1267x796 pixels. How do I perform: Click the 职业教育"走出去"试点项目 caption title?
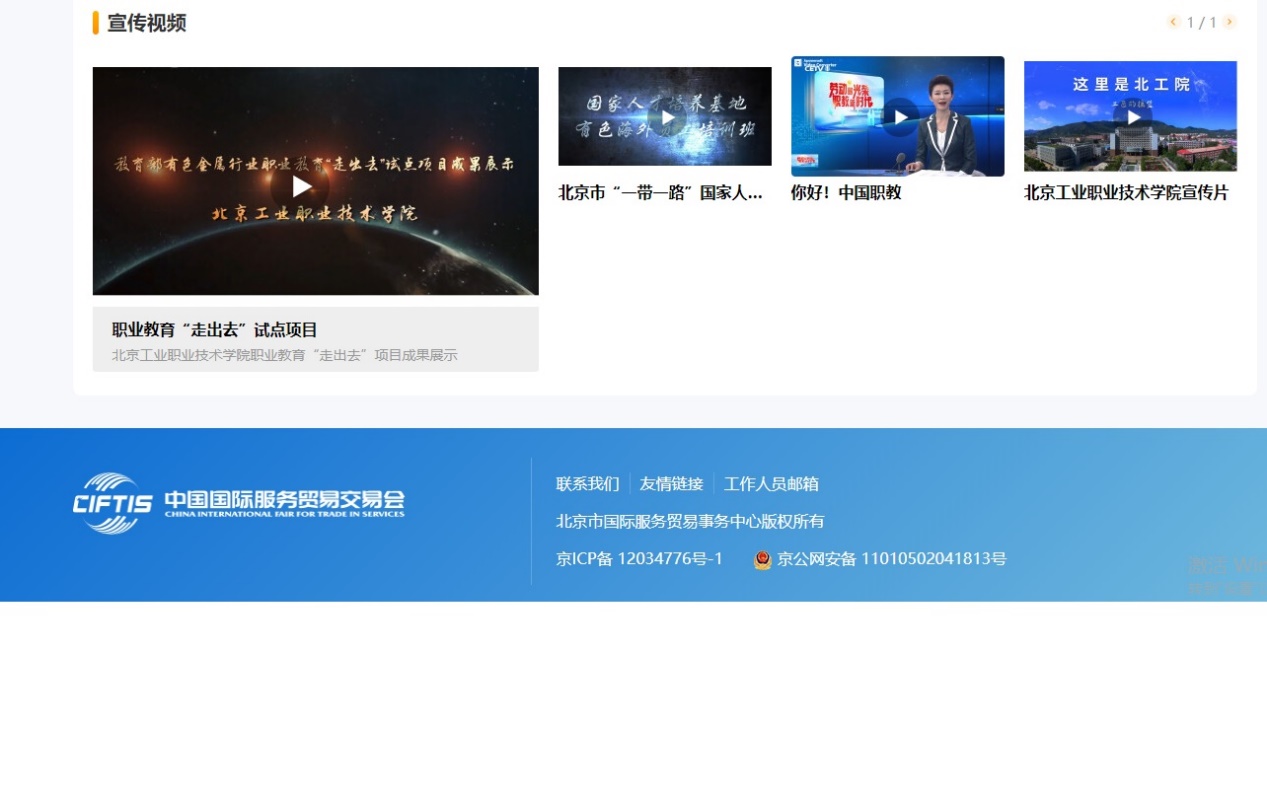215,330
